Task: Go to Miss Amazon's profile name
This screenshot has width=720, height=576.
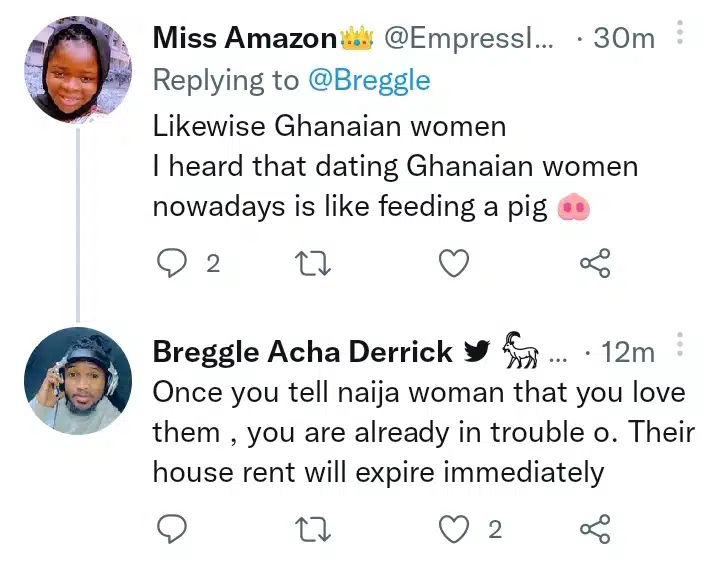Action: click(x=245, y=39)
